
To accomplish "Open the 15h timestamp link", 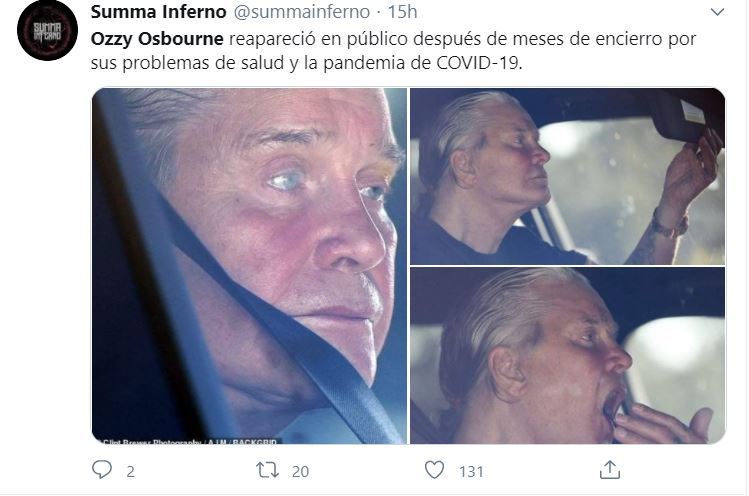I will pyautogui.click(x=402, y=12).
